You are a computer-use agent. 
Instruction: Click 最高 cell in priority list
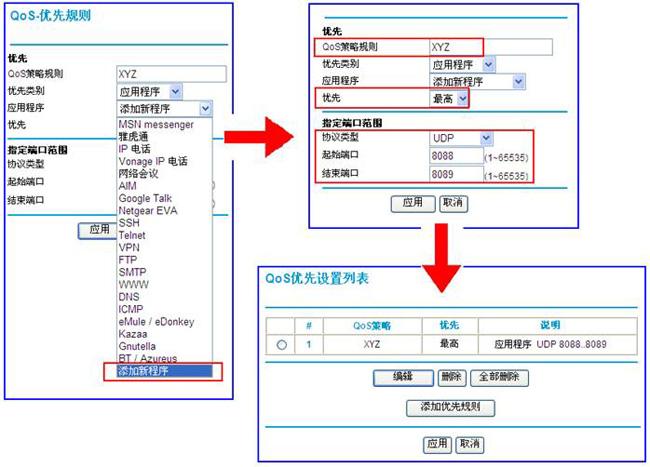tap(450, 344)
